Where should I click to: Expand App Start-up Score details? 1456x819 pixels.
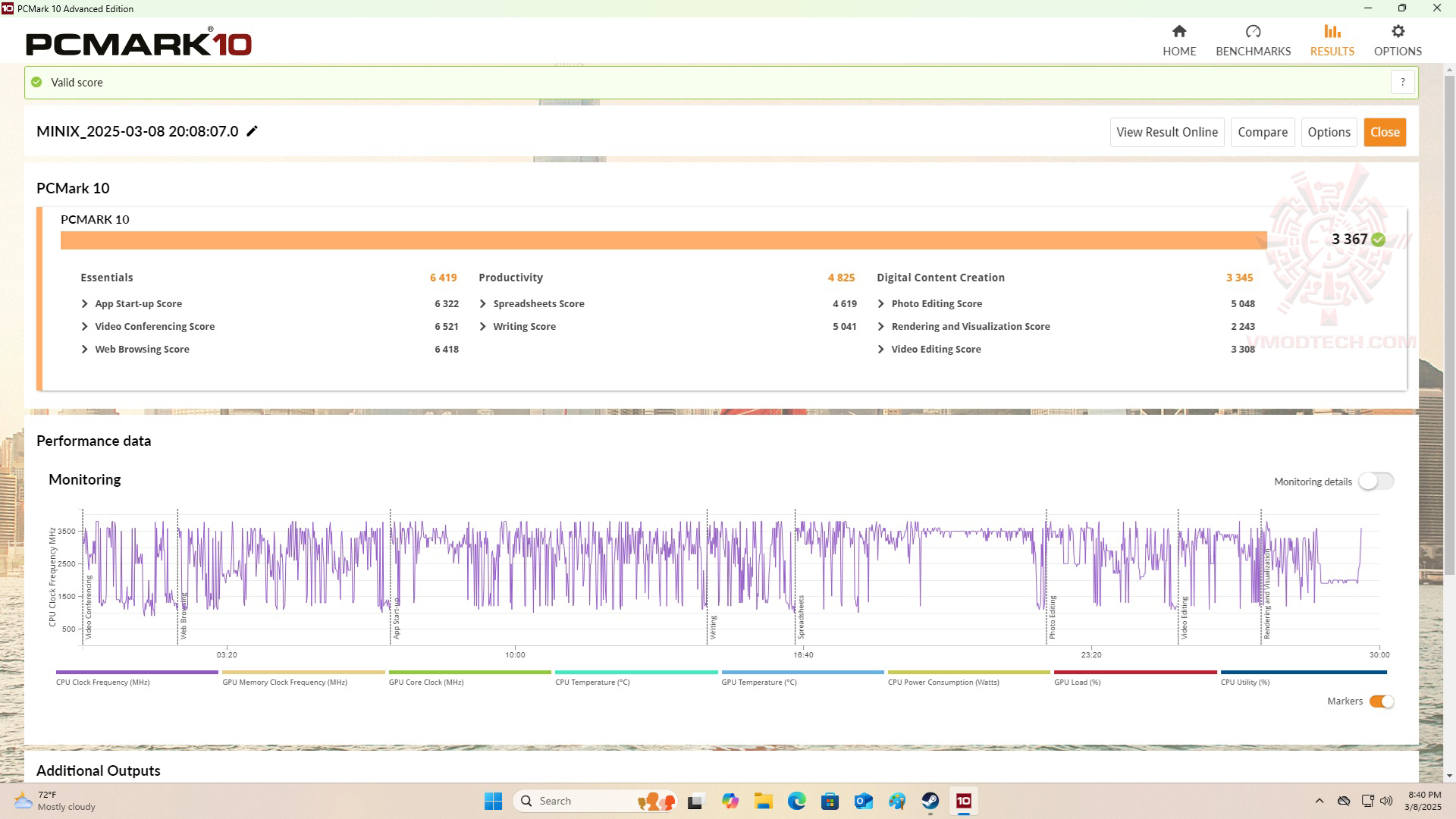pyautogui.click(x=85, y=303)
